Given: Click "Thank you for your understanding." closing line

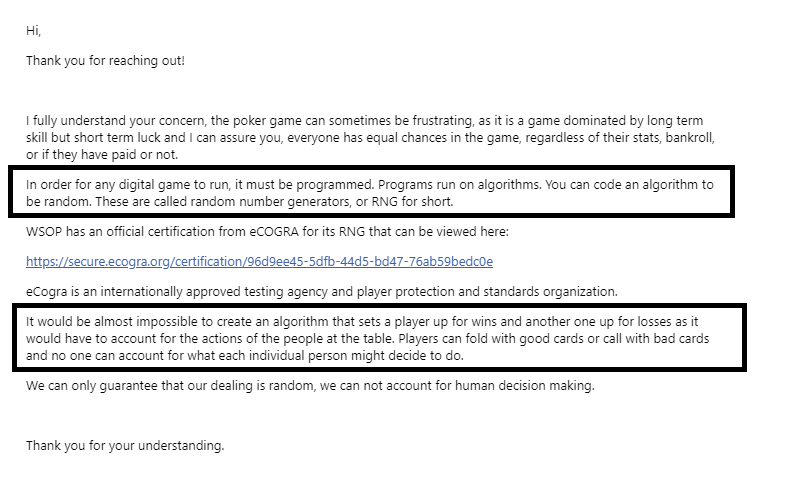Looking at the screenshot, I should [125, 446].
